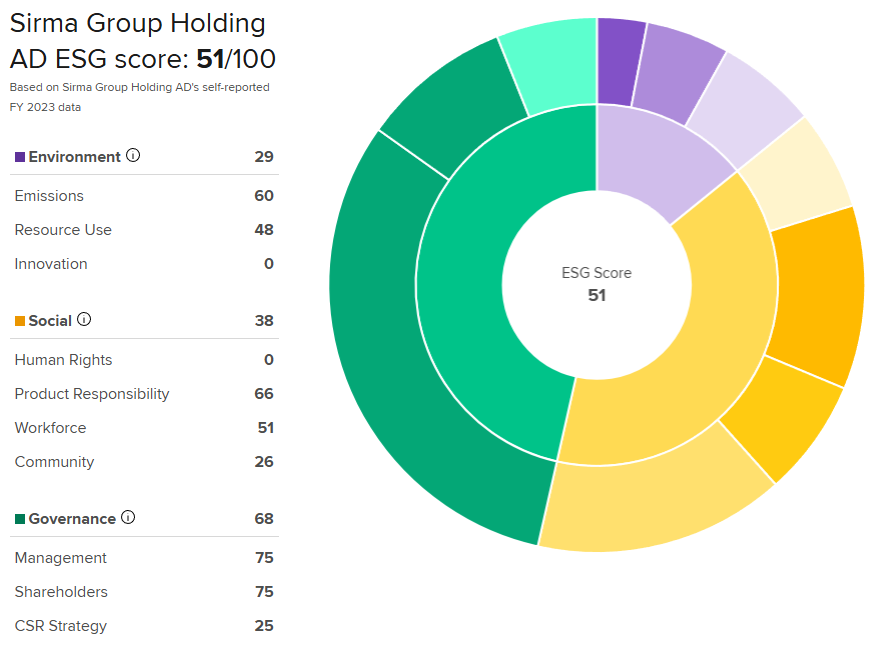This screenshot has width=888, height=666.
Task: Click Product Responsibility row label
Action: pos(92,394)
